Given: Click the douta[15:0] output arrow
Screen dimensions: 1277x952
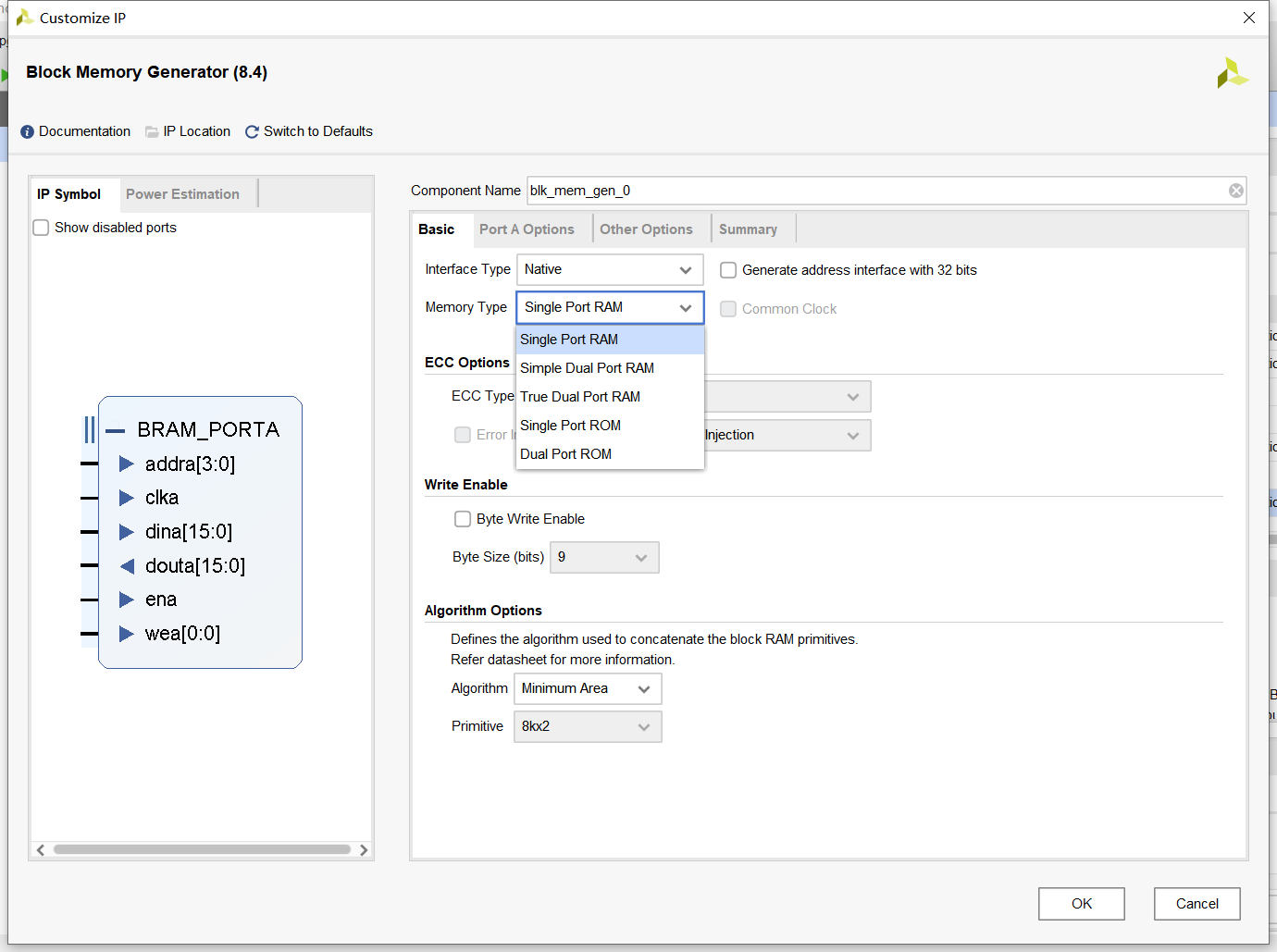Looking at the screenshot, I should pyautogui.click(x=127, y=565).
